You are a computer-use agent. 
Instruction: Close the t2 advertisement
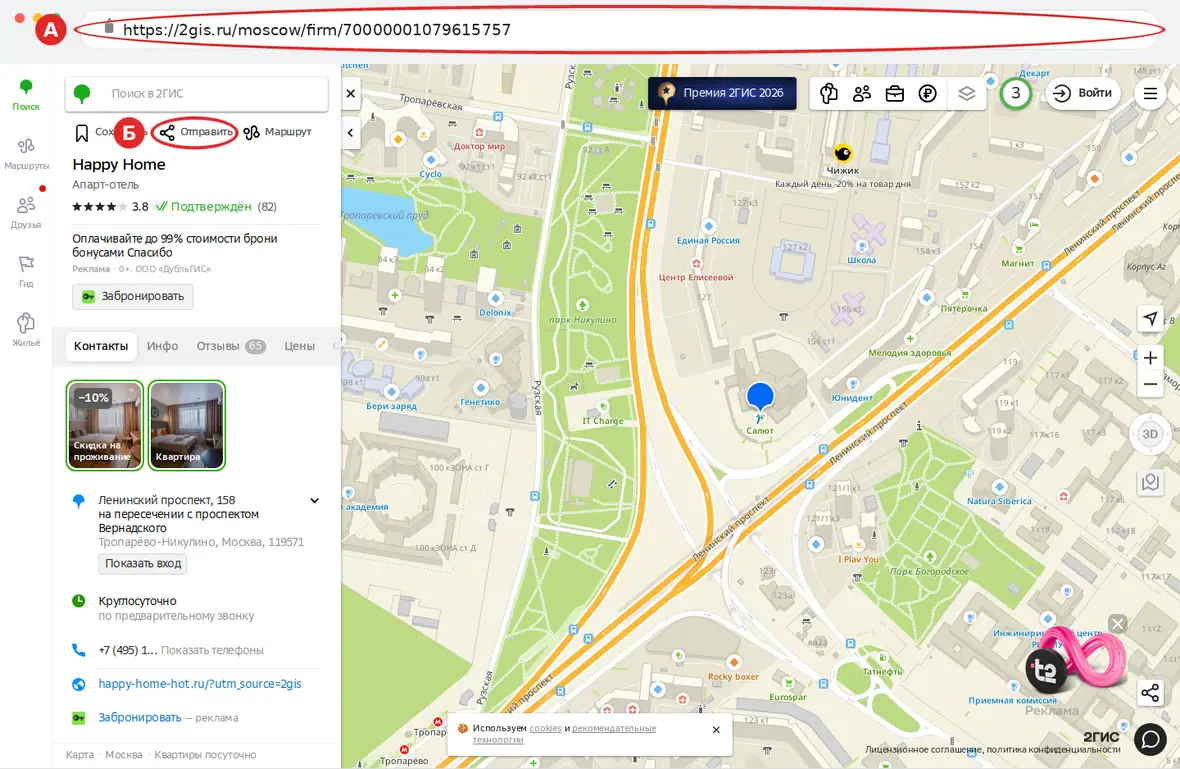point(1118,624)
